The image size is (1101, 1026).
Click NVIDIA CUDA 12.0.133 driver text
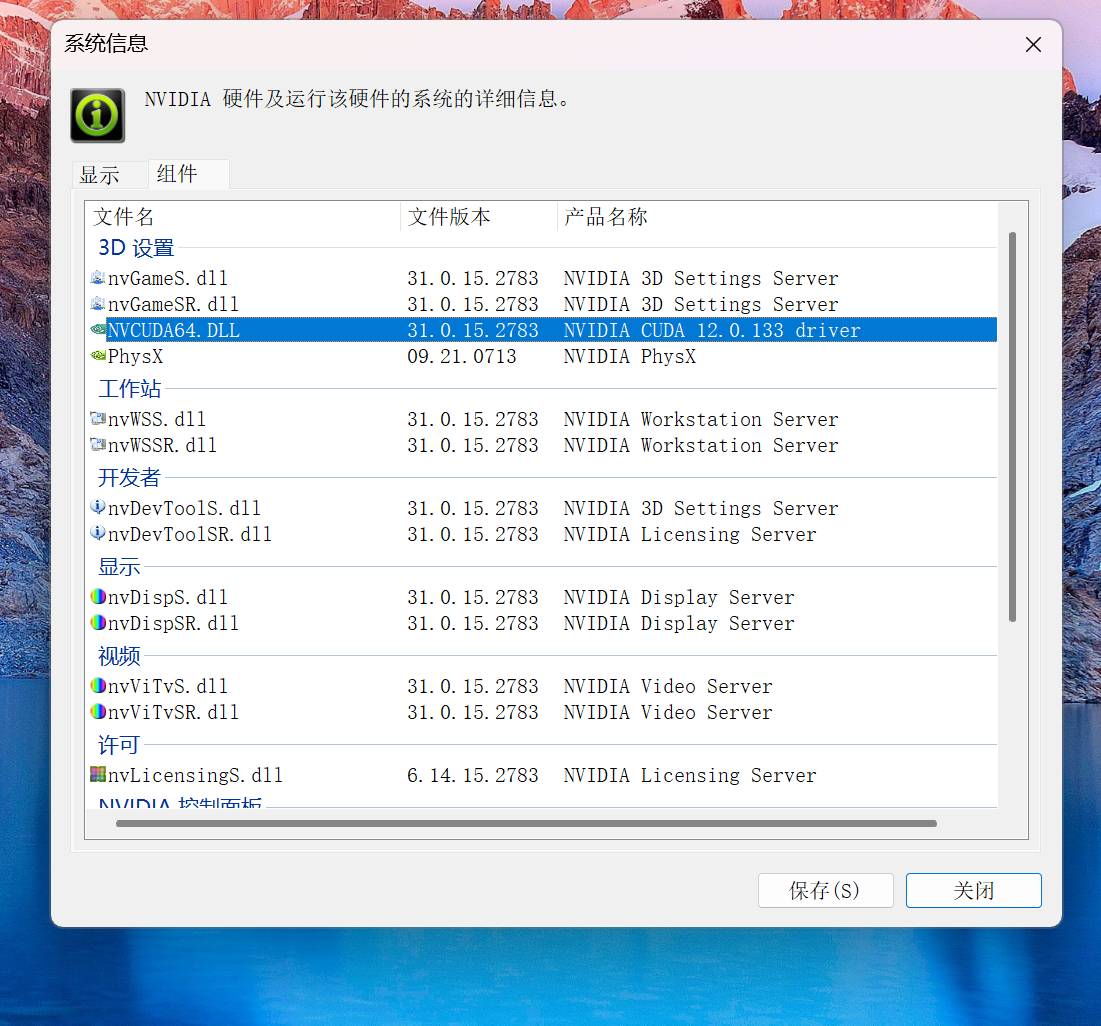[711, 330]
